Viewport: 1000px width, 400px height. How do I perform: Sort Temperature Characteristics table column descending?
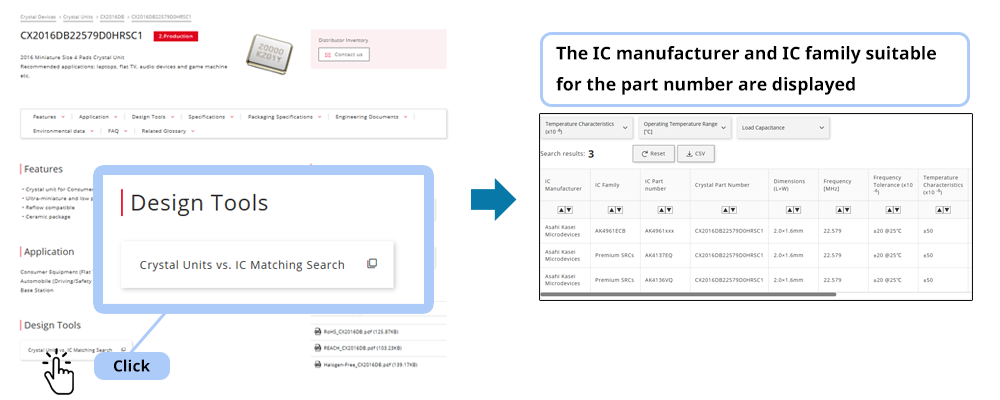(x=948, y=210)
